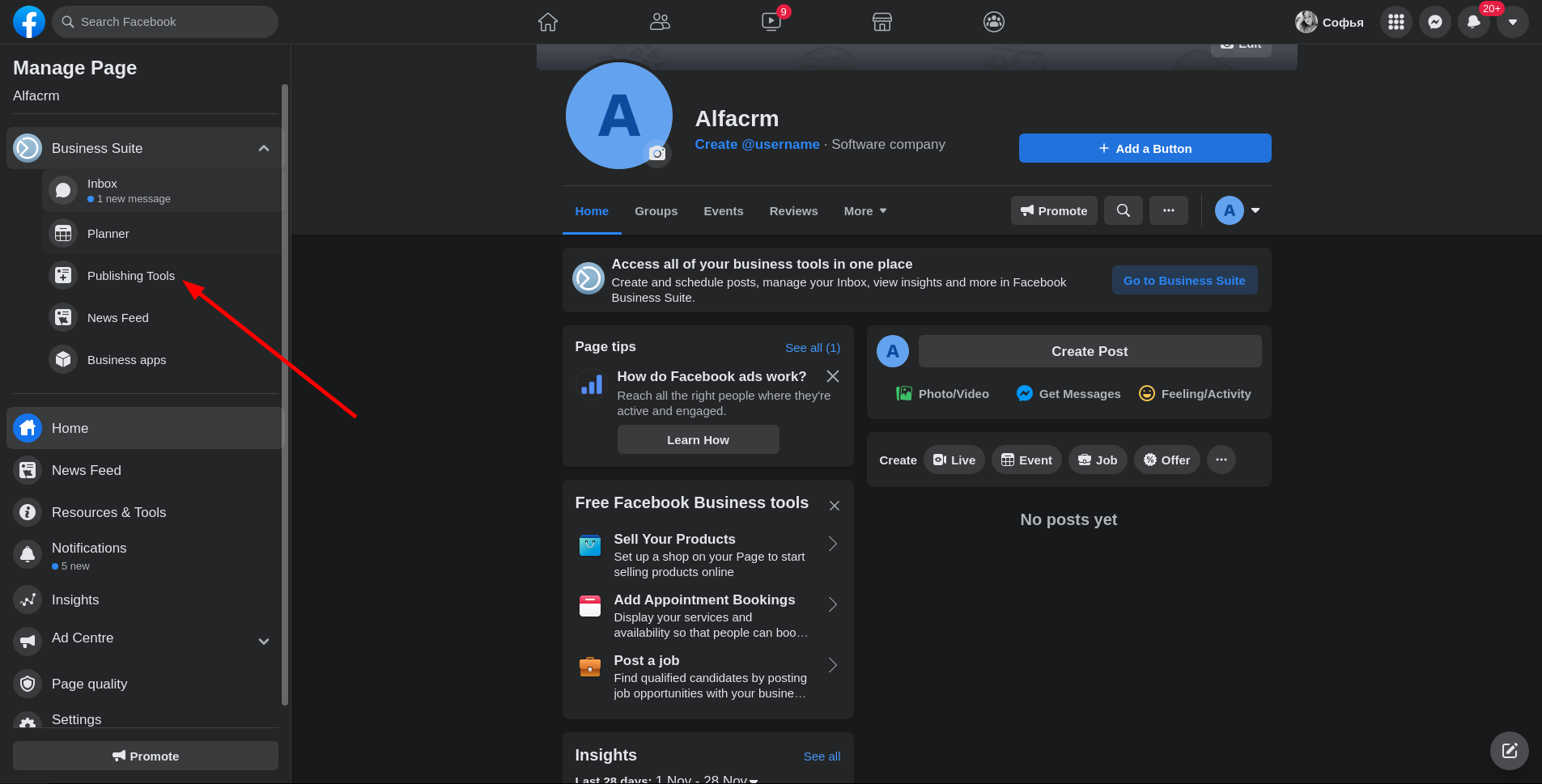This screenshot has width=1542, height=784.
Task: Open Inbox with 1 new message
Action: (x=162, y=190)
